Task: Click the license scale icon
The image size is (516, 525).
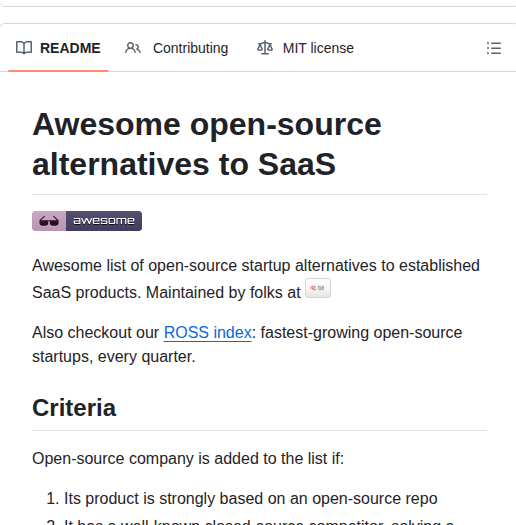Action: (x=265, y=48)
